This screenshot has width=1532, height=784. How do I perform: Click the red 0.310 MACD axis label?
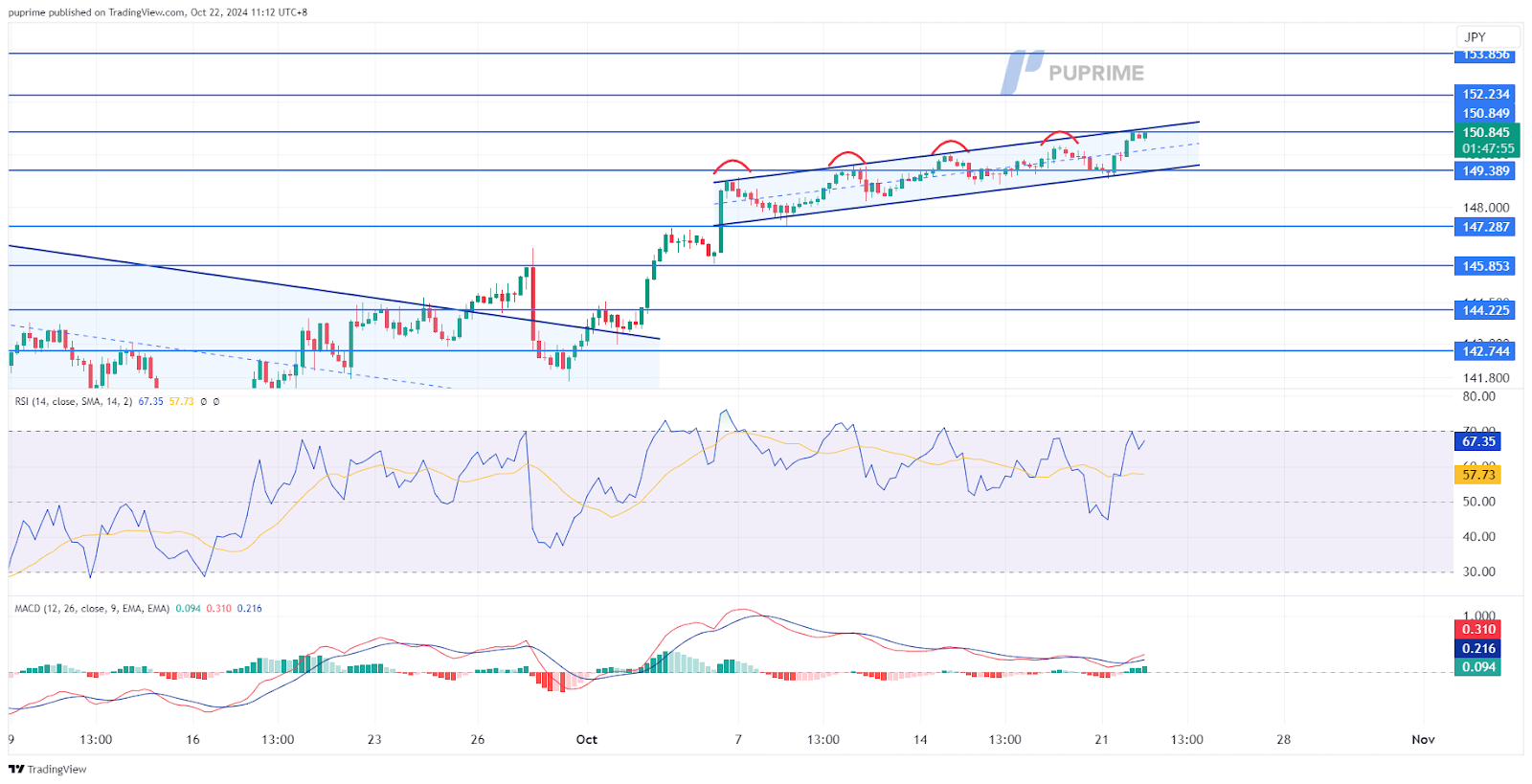(x=1478, y=629)
